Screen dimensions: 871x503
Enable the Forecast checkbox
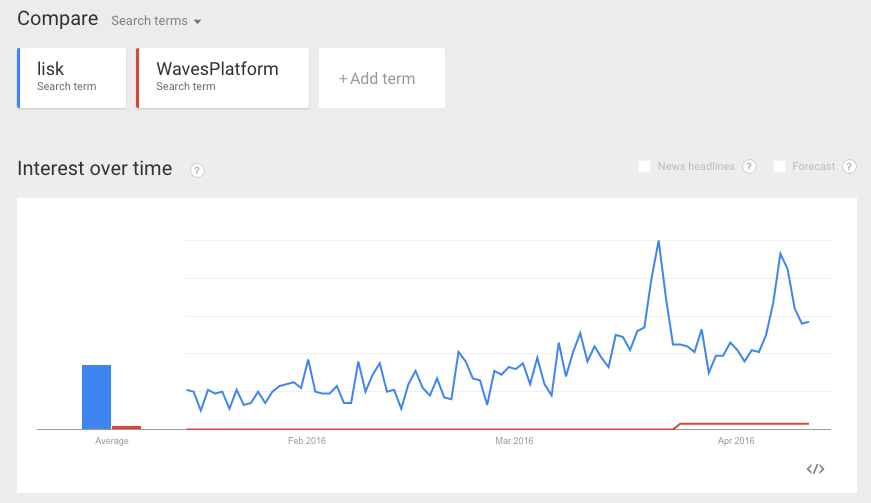[x=779, y=167]
